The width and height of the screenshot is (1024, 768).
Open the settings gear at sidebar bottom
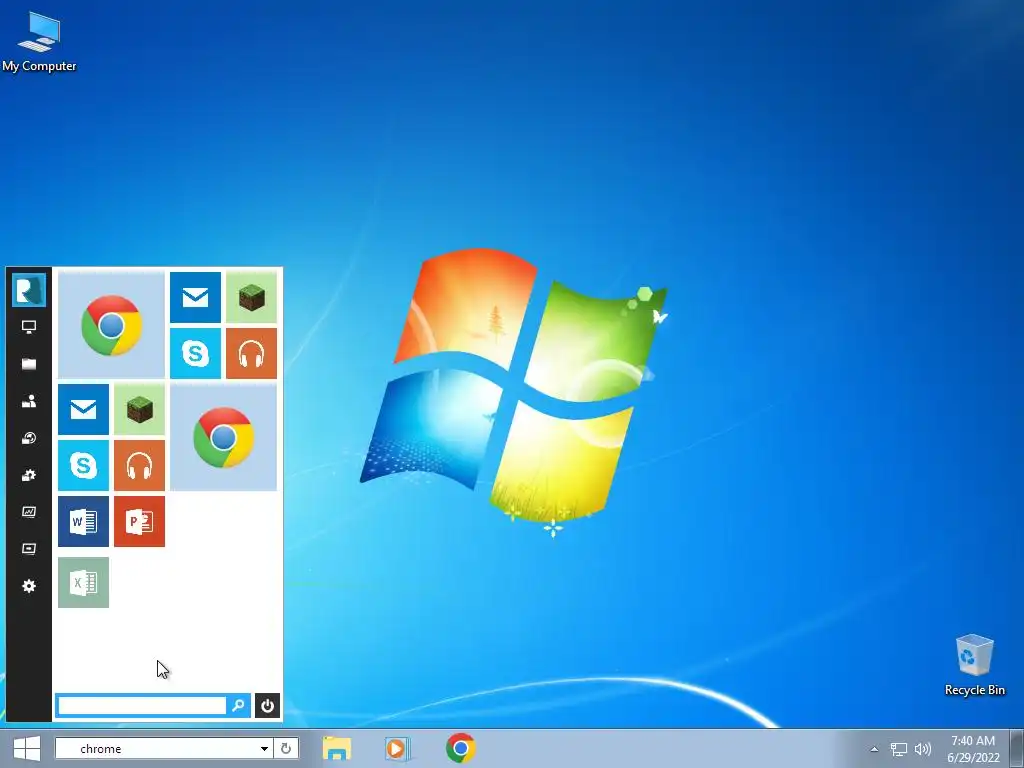(29, 586)
